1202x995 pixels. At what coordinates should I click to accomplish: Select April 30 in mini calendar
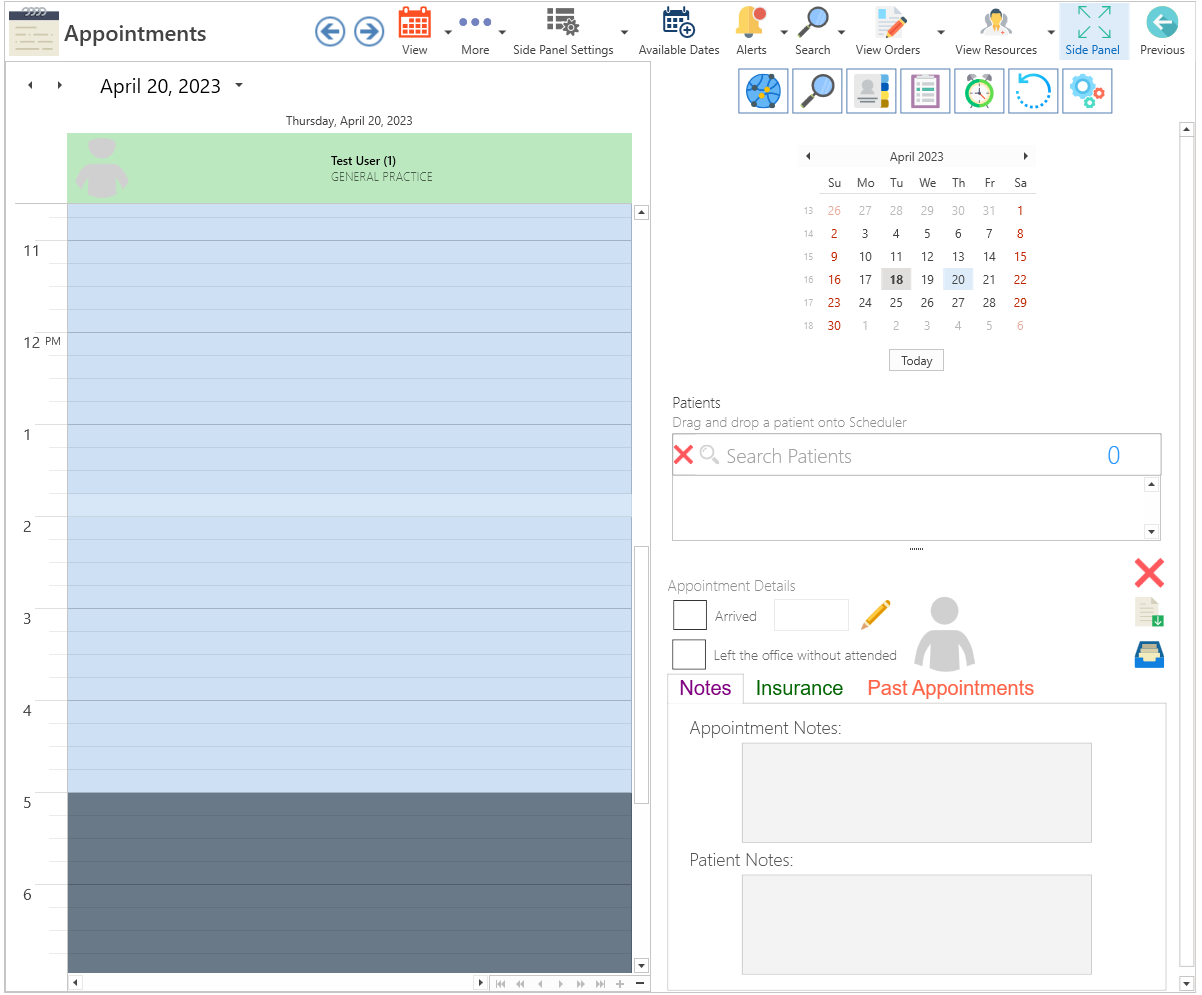point(834,326)
